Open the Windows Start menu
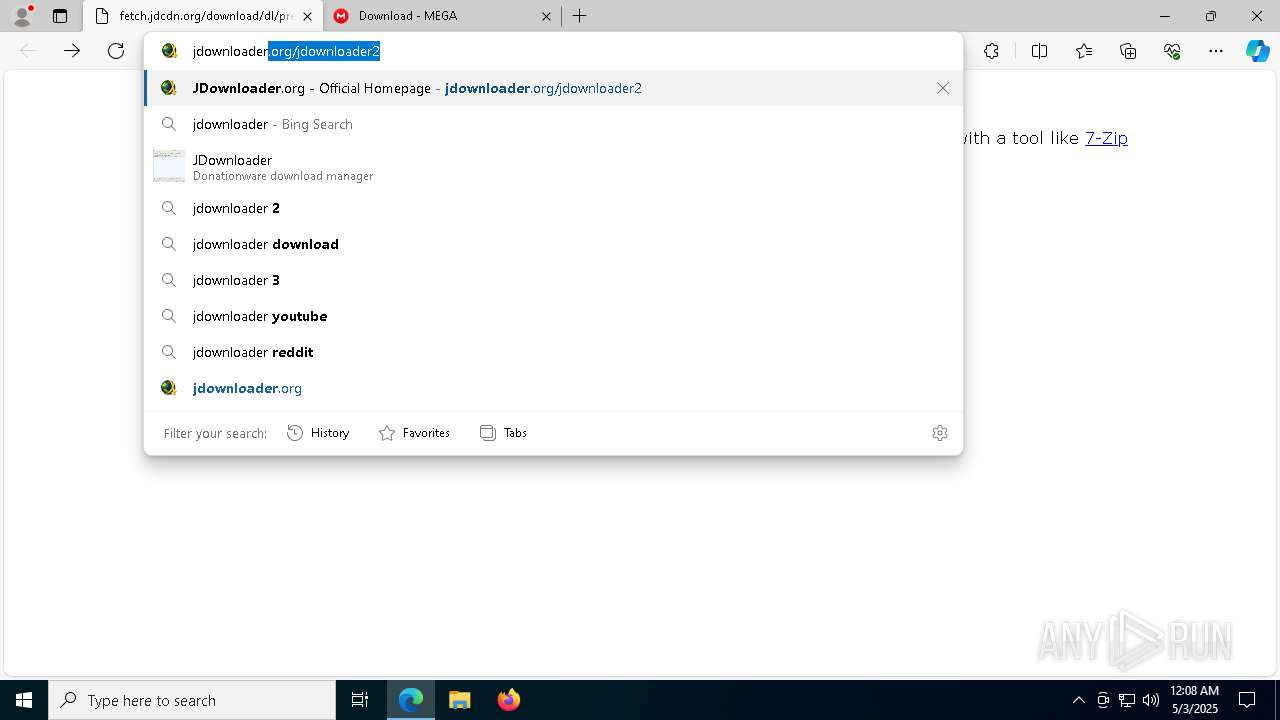 pyautogui.click(x=24, y=700)
